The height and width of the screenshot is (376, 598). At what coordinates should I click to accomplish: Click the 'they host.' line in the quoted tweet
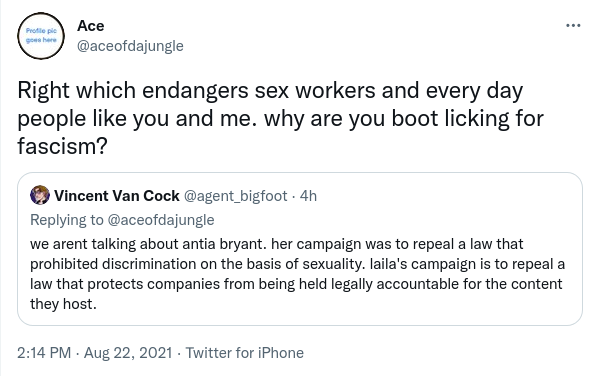click(x=63, y=304)
